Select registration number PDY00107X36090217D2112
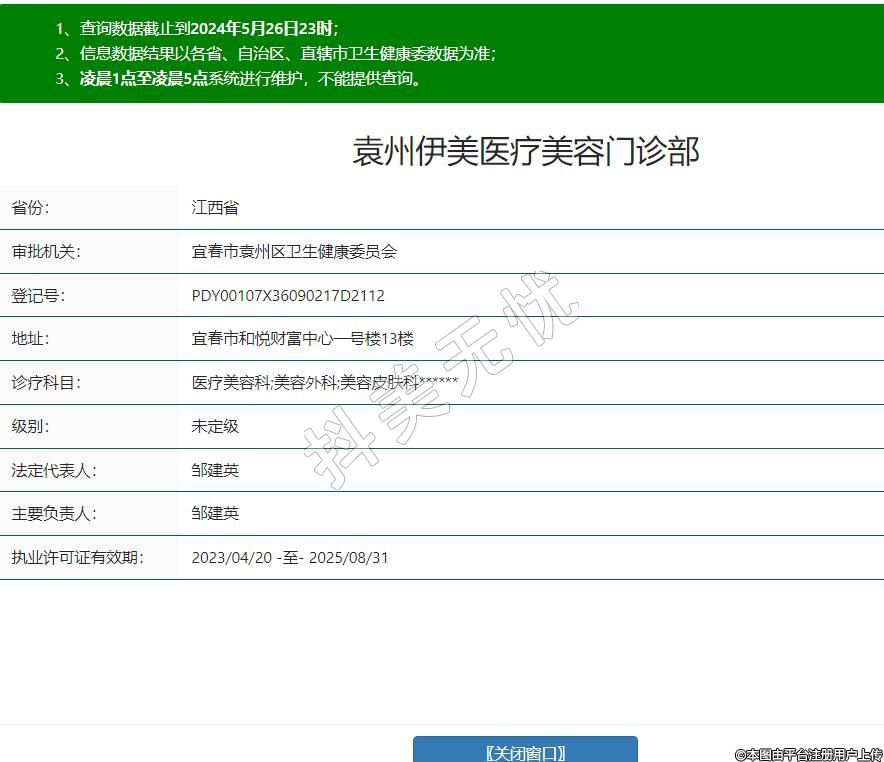The width and height of the screenshot is (884, 762). click(x=288, y=296)
